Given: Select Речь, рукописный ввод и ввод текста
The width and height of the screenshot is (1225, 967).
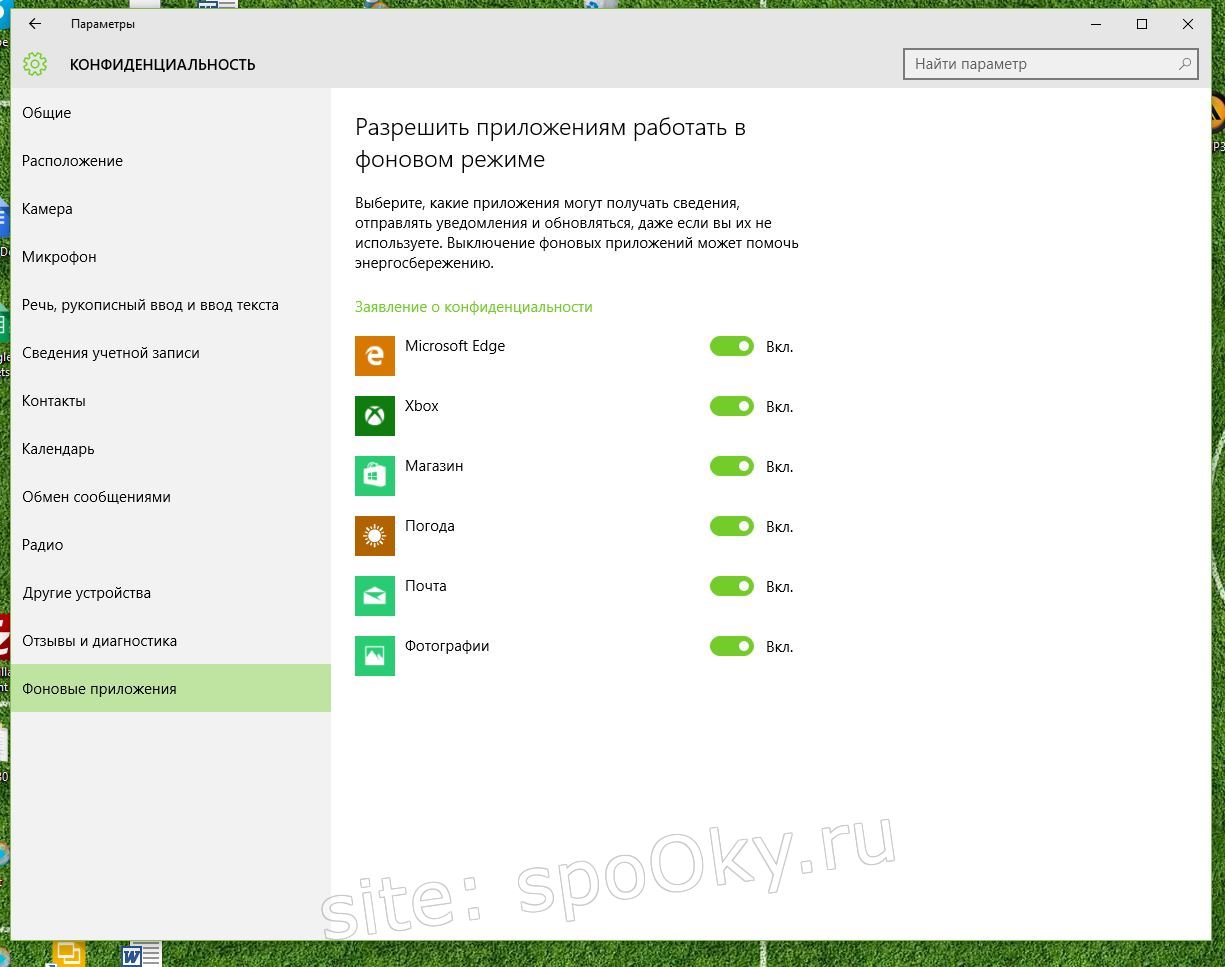Looking at the screenshot, I should [171, 305].
